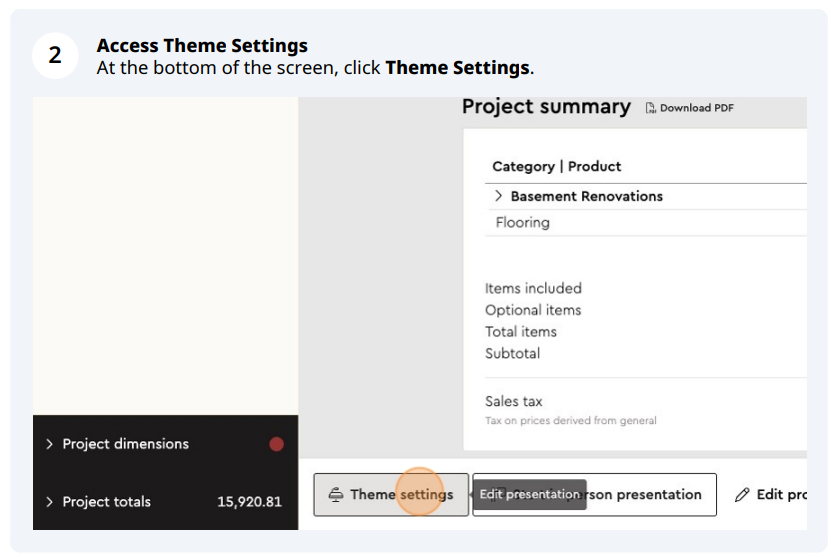Click the Subtotal label

512,353
